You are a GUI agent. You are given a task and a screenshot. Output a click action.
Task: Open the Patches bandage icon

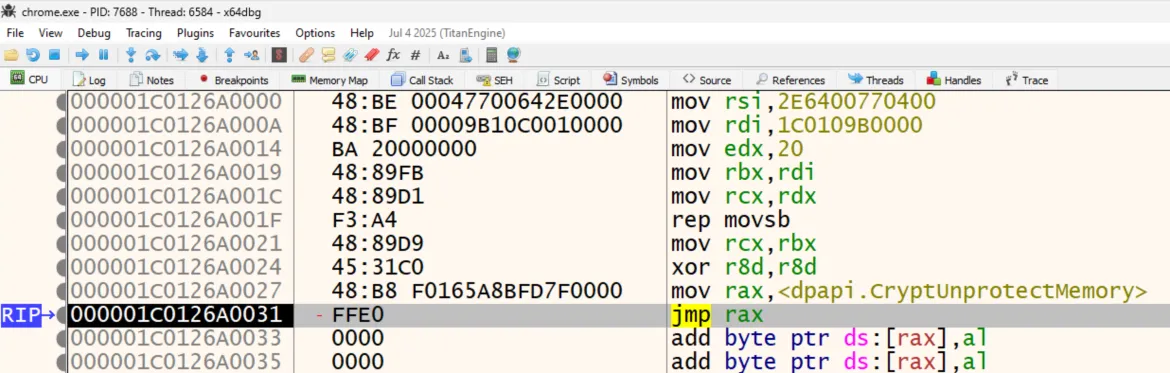coord(306,55)
